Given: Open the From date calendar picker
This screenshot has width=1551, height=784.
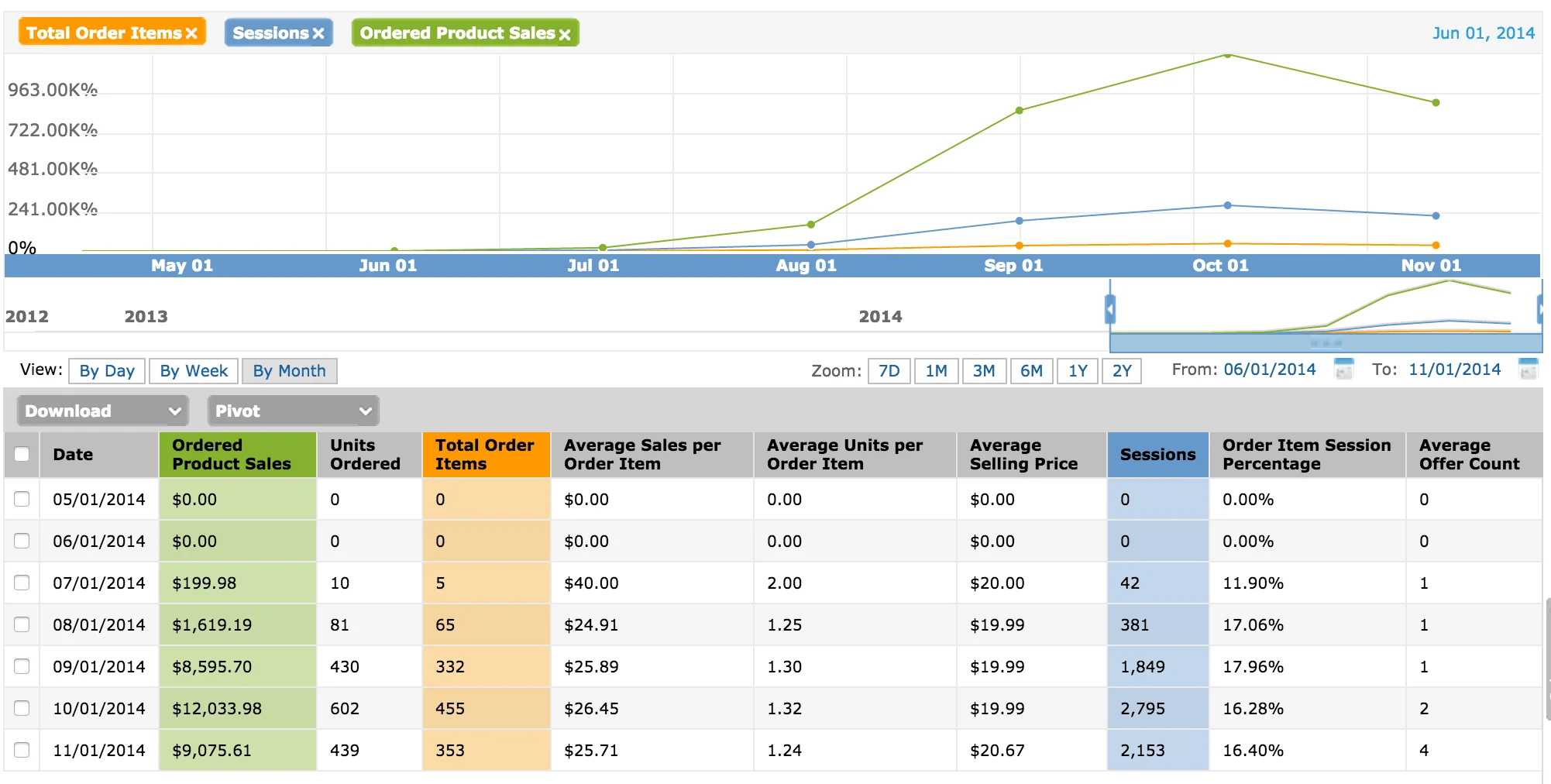Looking at the screenshot, I should click(1344, 370).
